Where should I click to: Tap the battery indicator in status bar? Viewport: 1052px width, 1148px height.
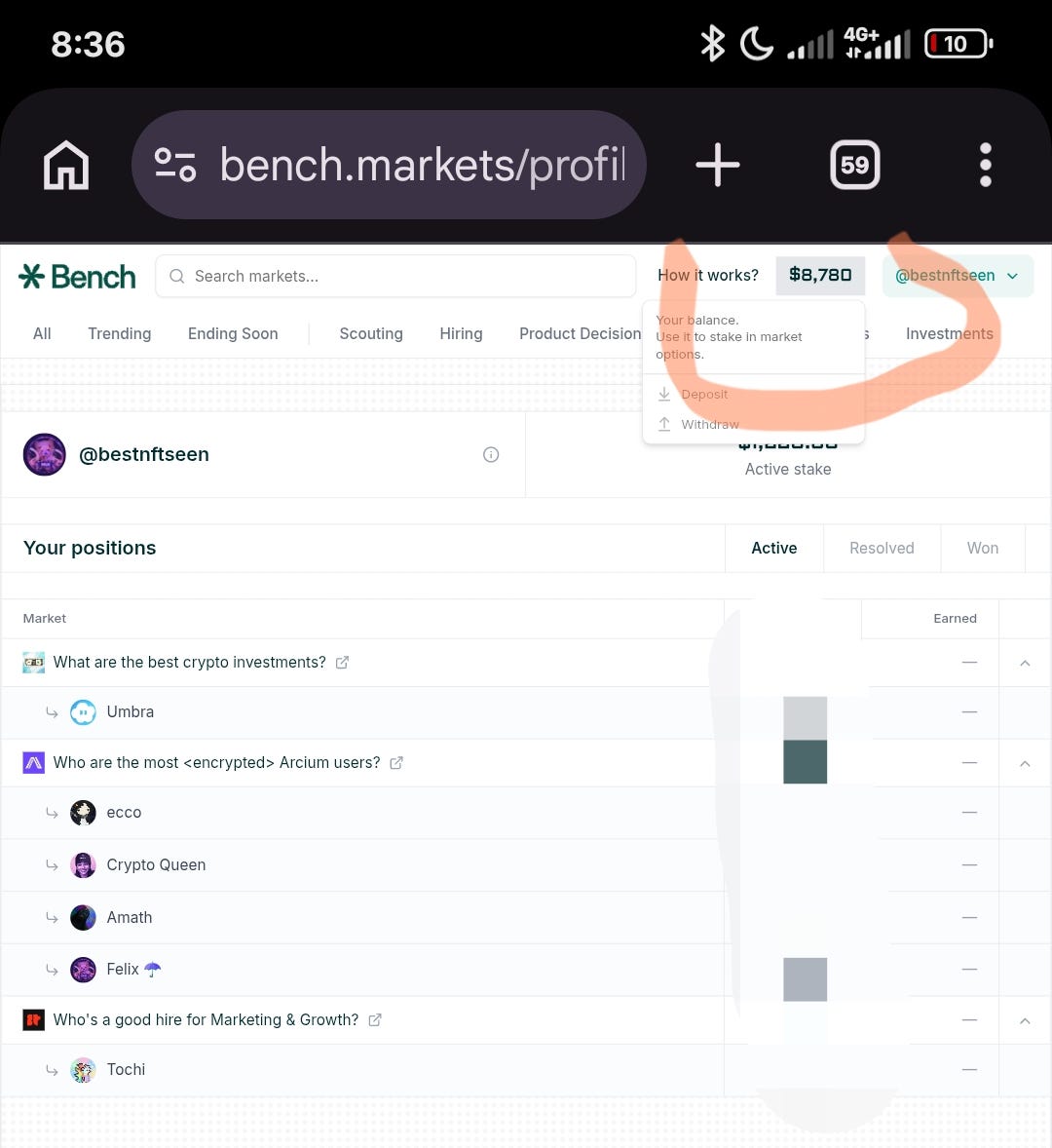pos(958,44)
